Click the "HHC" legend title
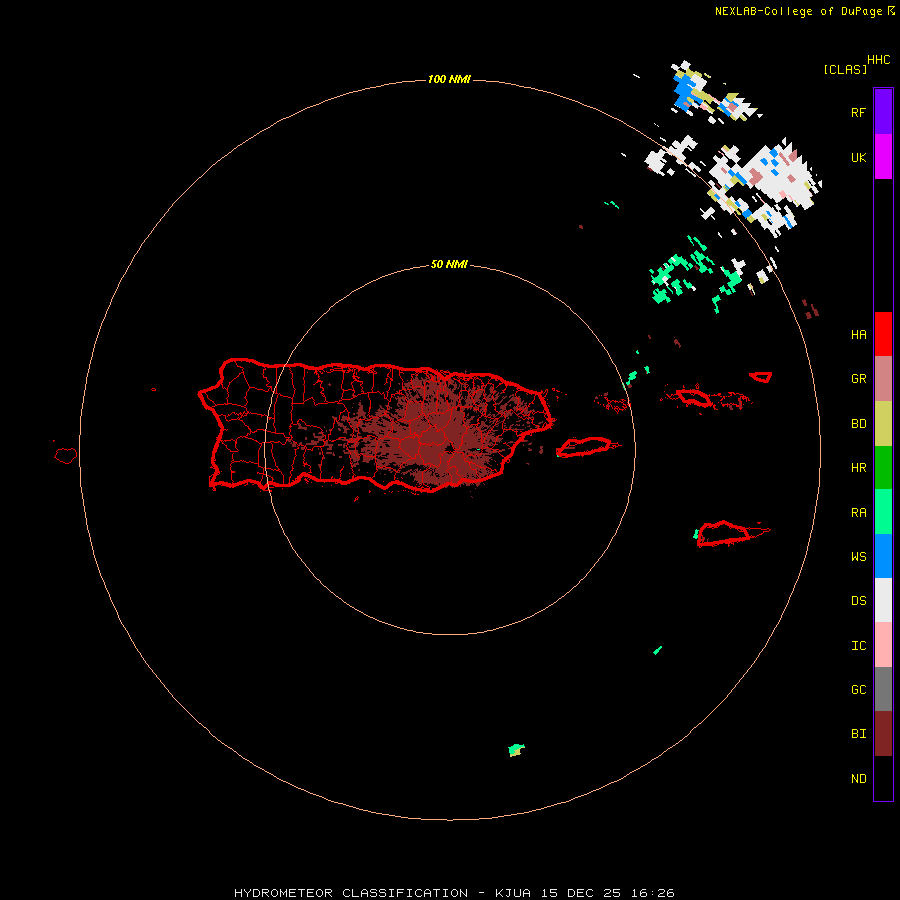This screenshot has height=900, width=900. [879, 60]
